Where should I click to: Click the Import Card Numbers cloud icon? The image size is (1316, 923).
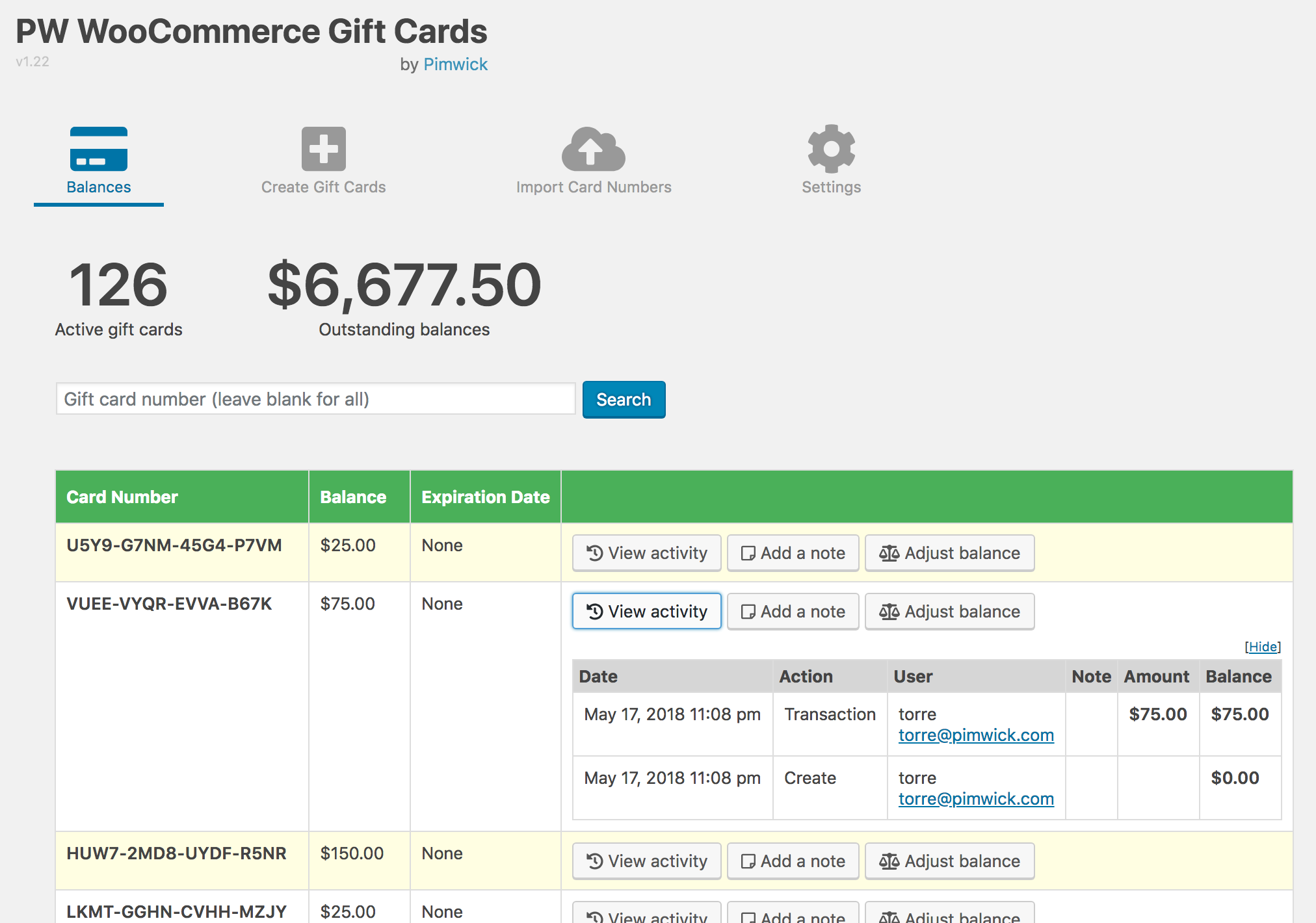point(594,149)
